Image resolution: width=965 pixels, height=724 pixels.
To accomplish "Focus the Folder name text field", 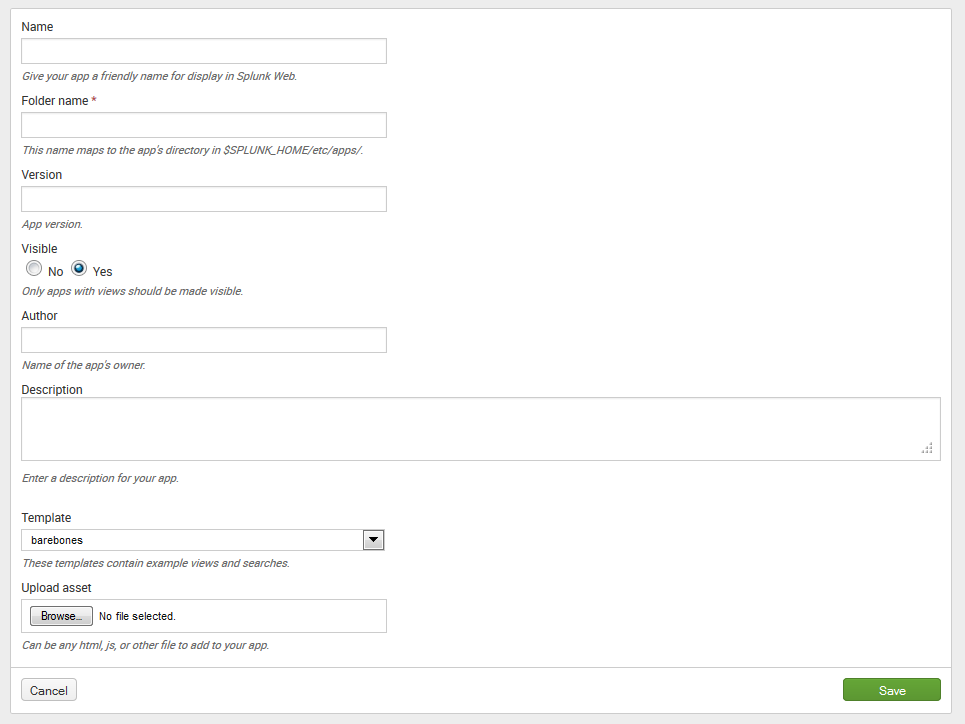I will [204, 125].
